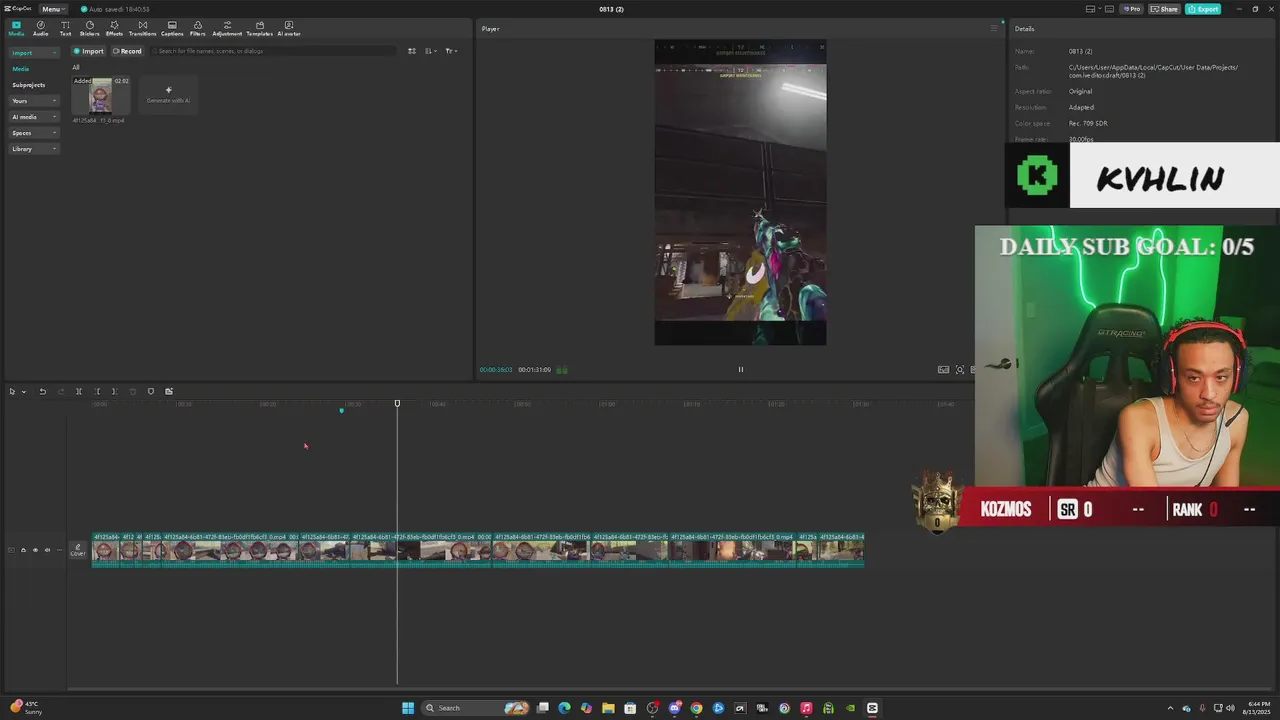
Task: Open the Transitions panel
Action: [x=142, y=28]
